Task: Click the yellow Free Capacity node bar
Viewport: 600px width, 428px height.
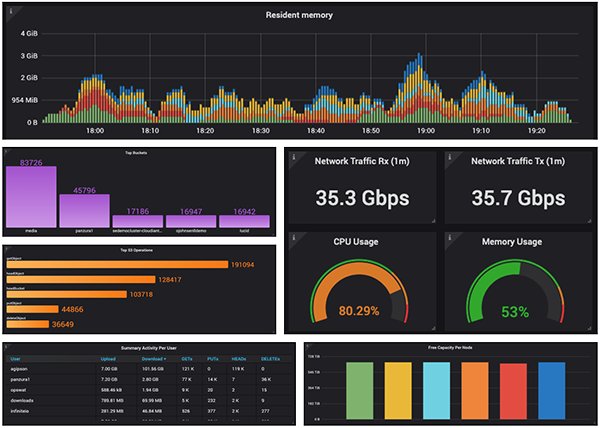Action: click(398, 391)
